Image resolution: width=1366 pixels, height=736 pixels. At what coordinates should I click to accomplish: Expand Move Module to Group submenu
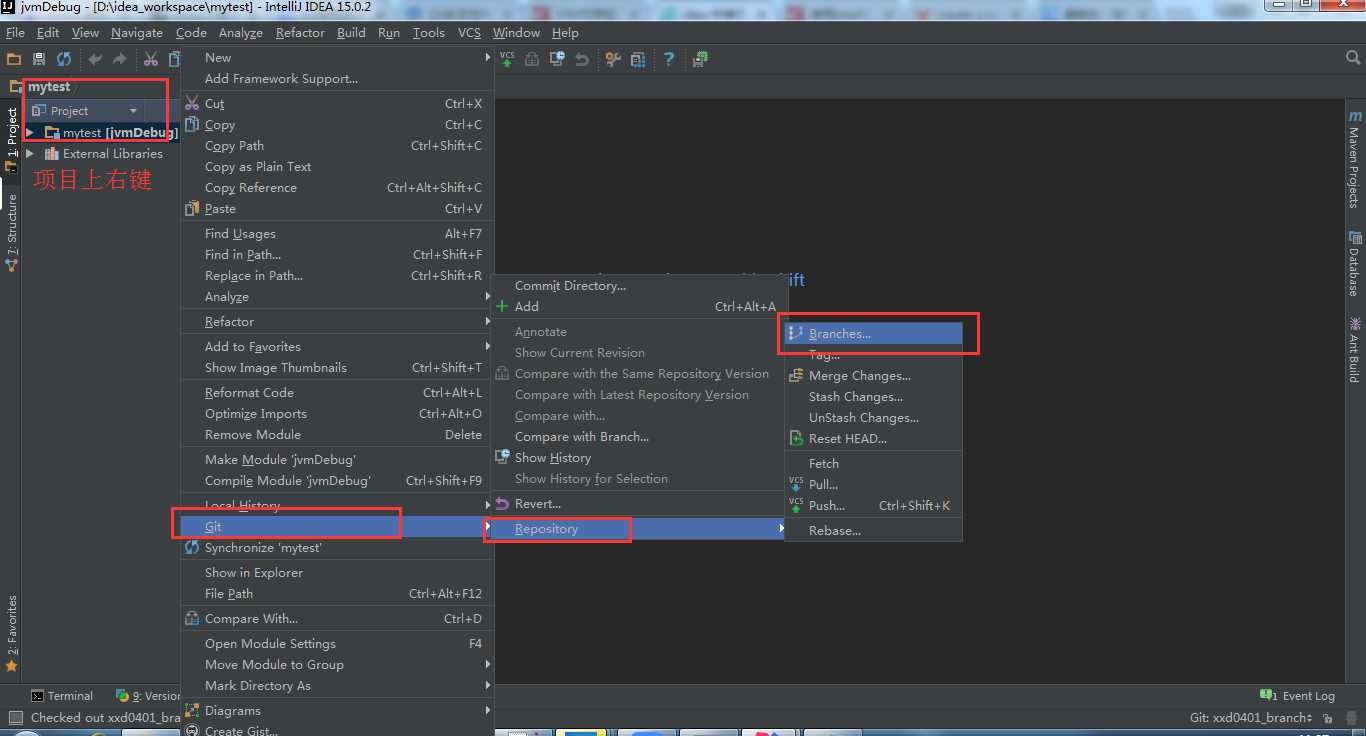point(337,665)
